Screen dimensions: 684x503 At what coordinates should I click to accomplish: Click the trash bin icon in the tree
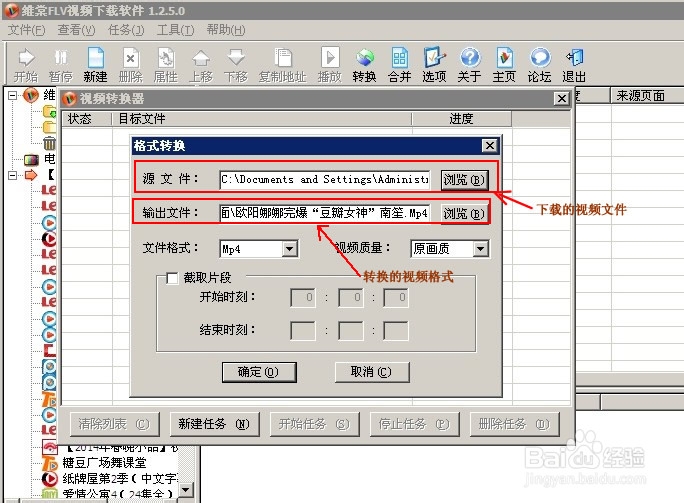point(49,143)
